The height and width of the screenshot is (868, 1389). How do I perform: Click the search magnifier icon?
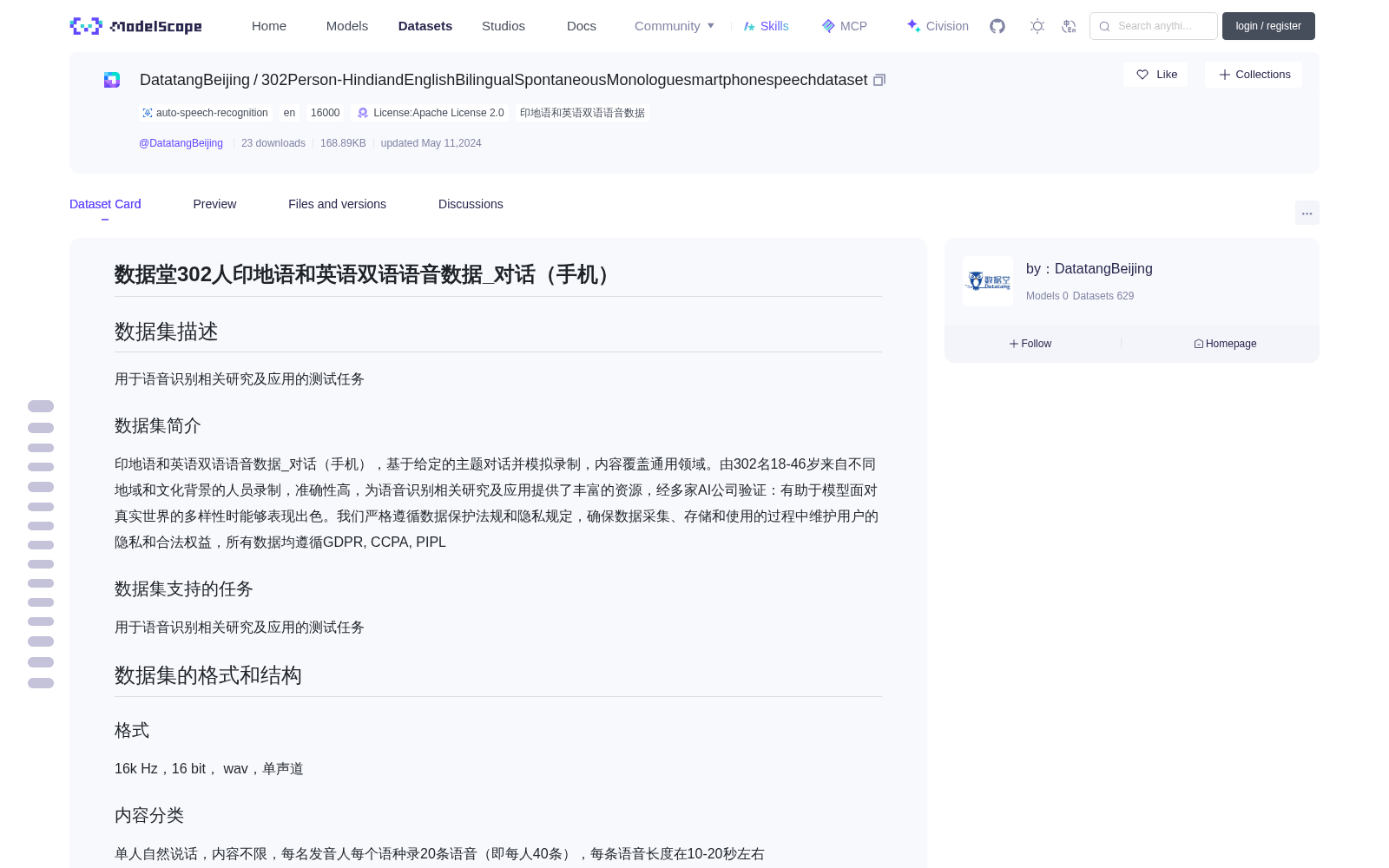pos(1104,26)
